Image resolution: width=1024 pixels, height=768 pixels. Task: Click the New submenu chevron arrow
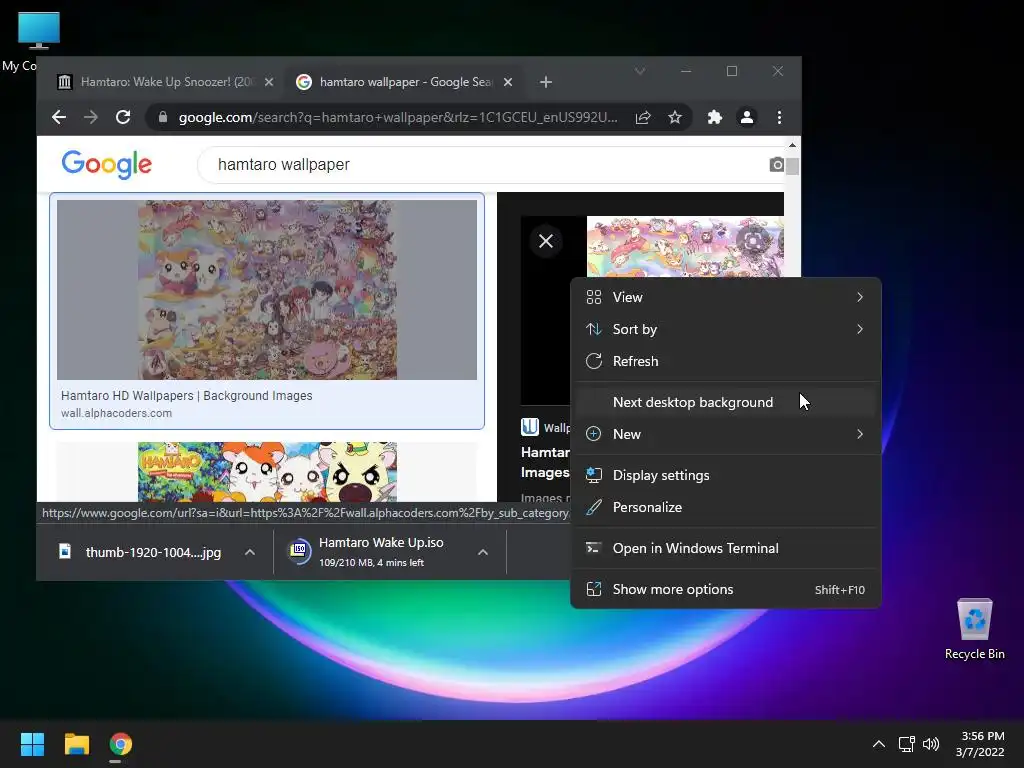pos(859,434)
